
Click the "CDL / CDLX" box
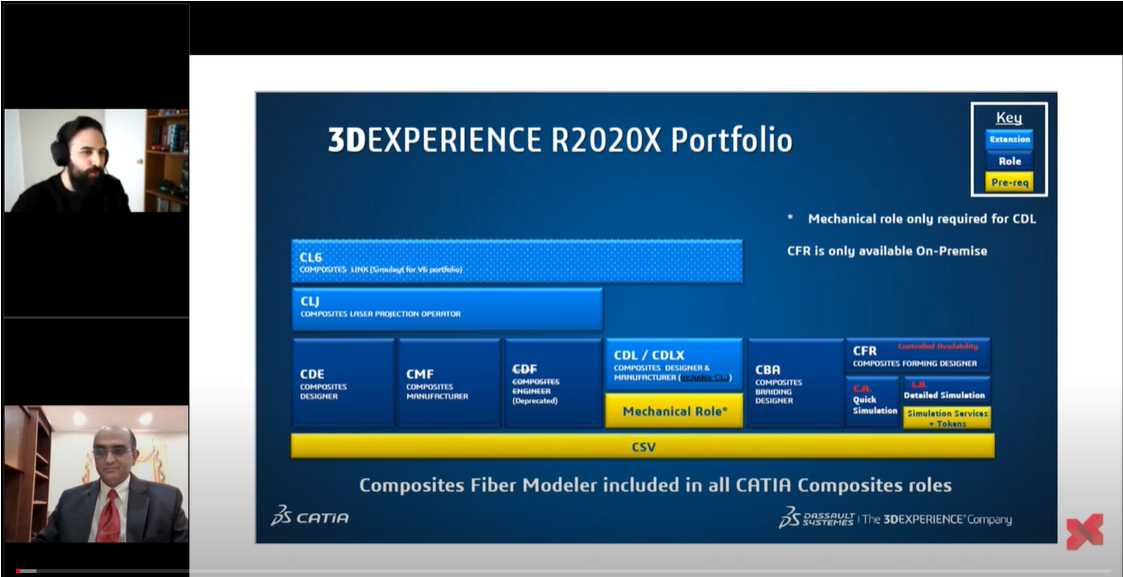pos(674,364)
